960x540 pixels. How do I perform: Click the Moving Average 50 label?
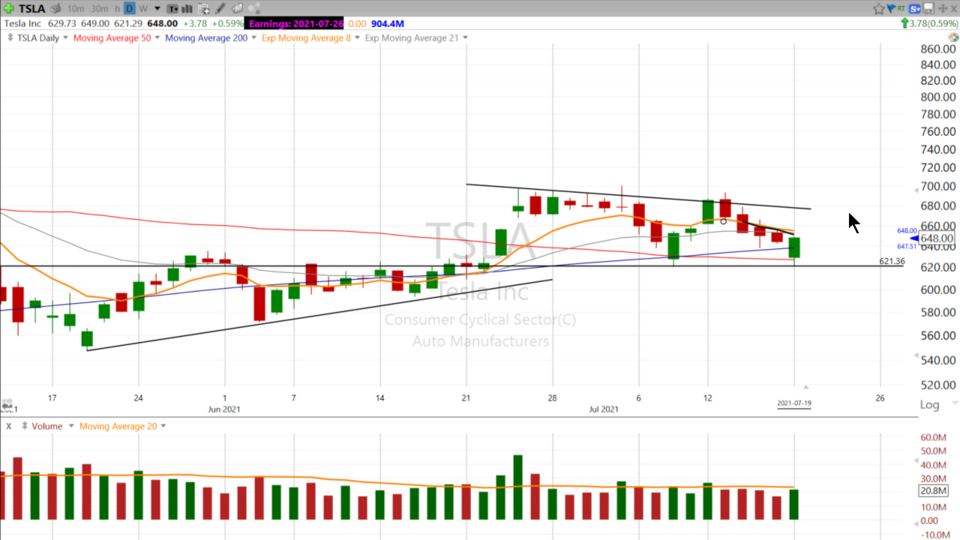click(x=112, y=38)
